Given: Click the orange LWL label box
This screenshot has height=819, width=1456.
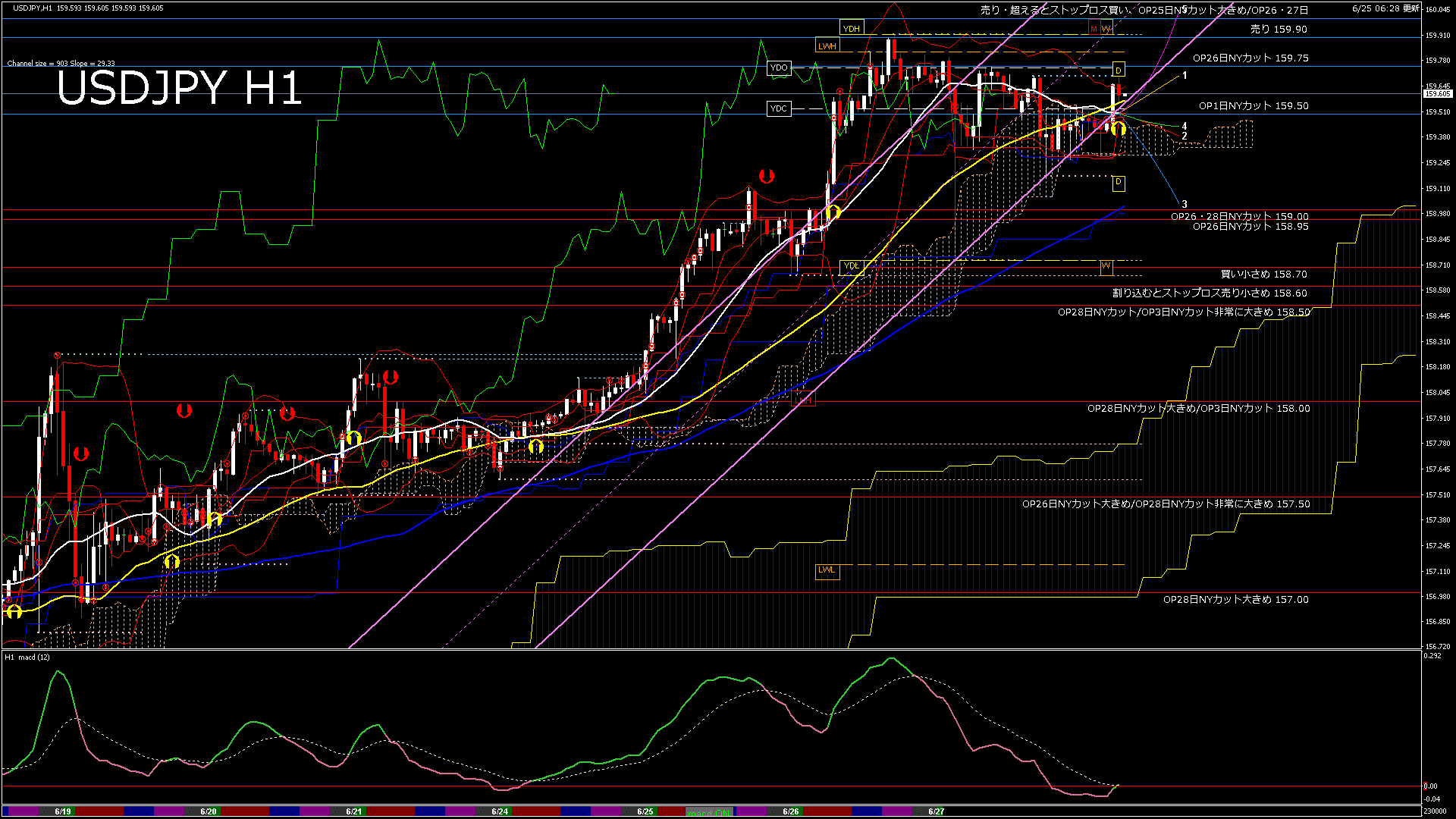Looking at the screenshot, I should (x=827, y=570).
